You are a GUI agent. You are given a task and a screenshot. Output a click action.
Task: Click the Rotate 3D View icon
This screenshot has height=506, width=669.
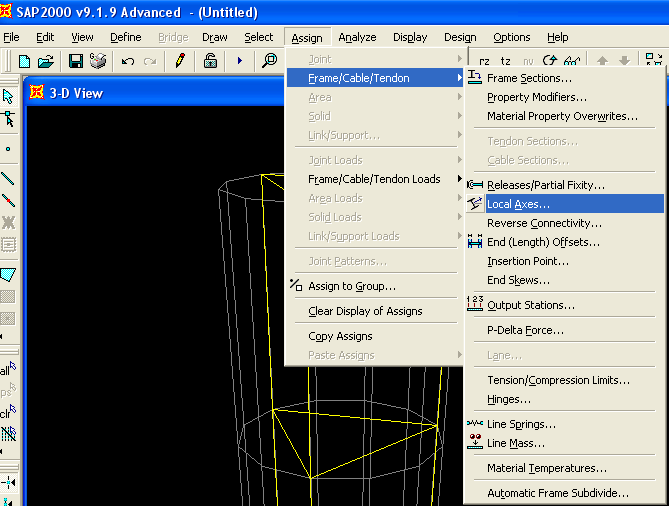pos(550,61)
